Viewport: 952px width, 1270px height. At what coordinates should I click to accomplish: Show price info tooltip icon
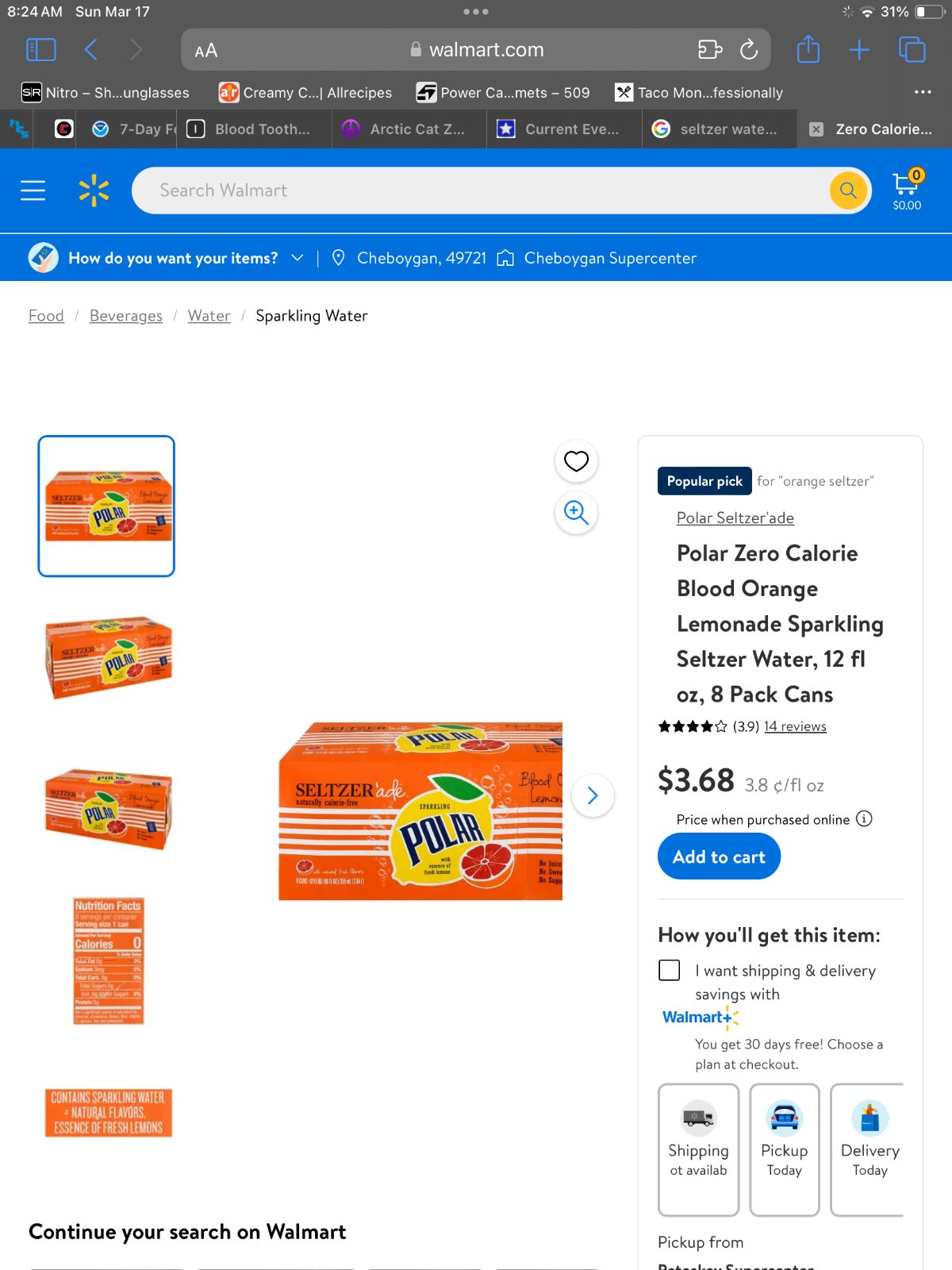click(x=864, y=818)
